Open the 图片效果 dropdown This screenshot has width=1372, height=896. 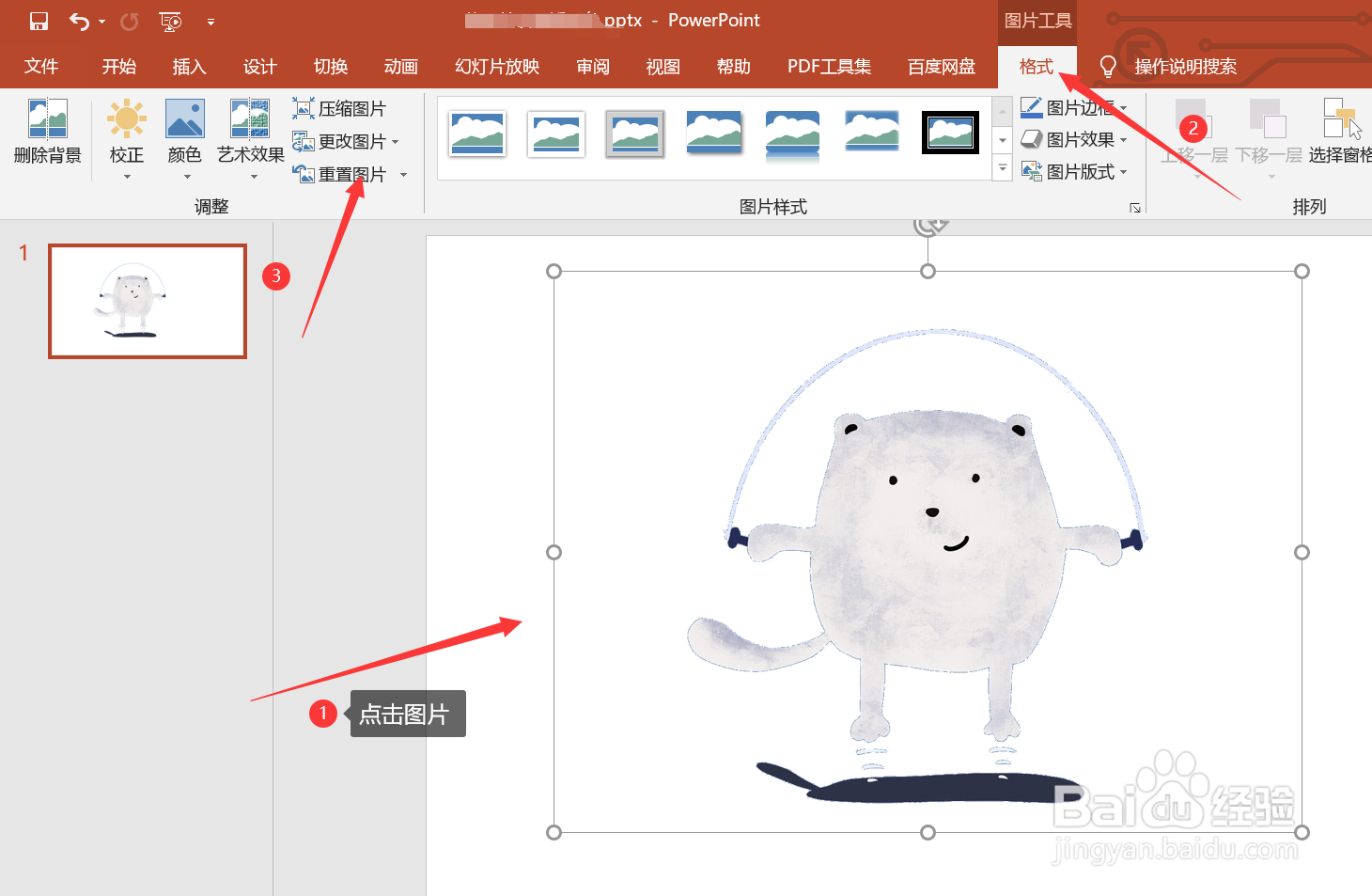coord(1074,140)
